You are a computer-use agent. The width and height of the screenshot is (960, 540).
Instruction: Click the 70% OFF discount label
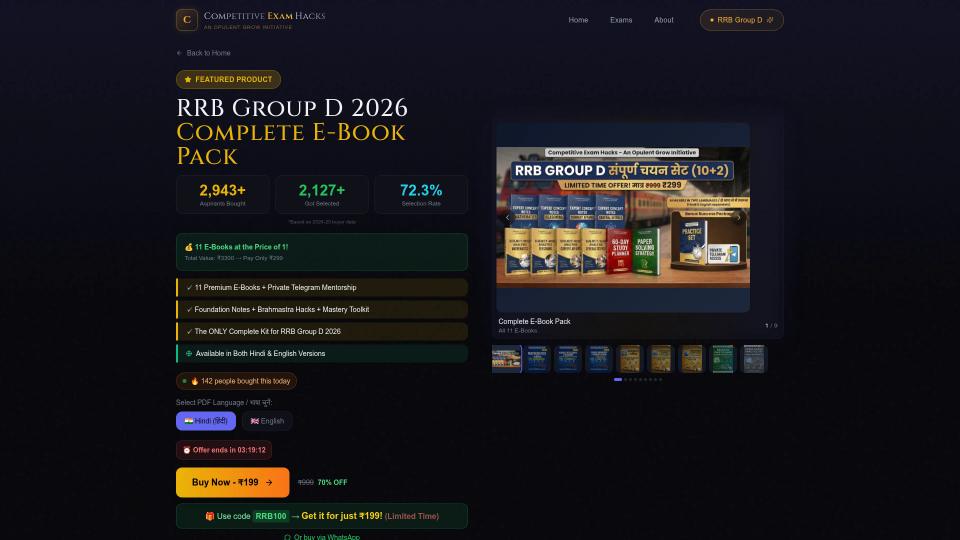click(332, 482)
